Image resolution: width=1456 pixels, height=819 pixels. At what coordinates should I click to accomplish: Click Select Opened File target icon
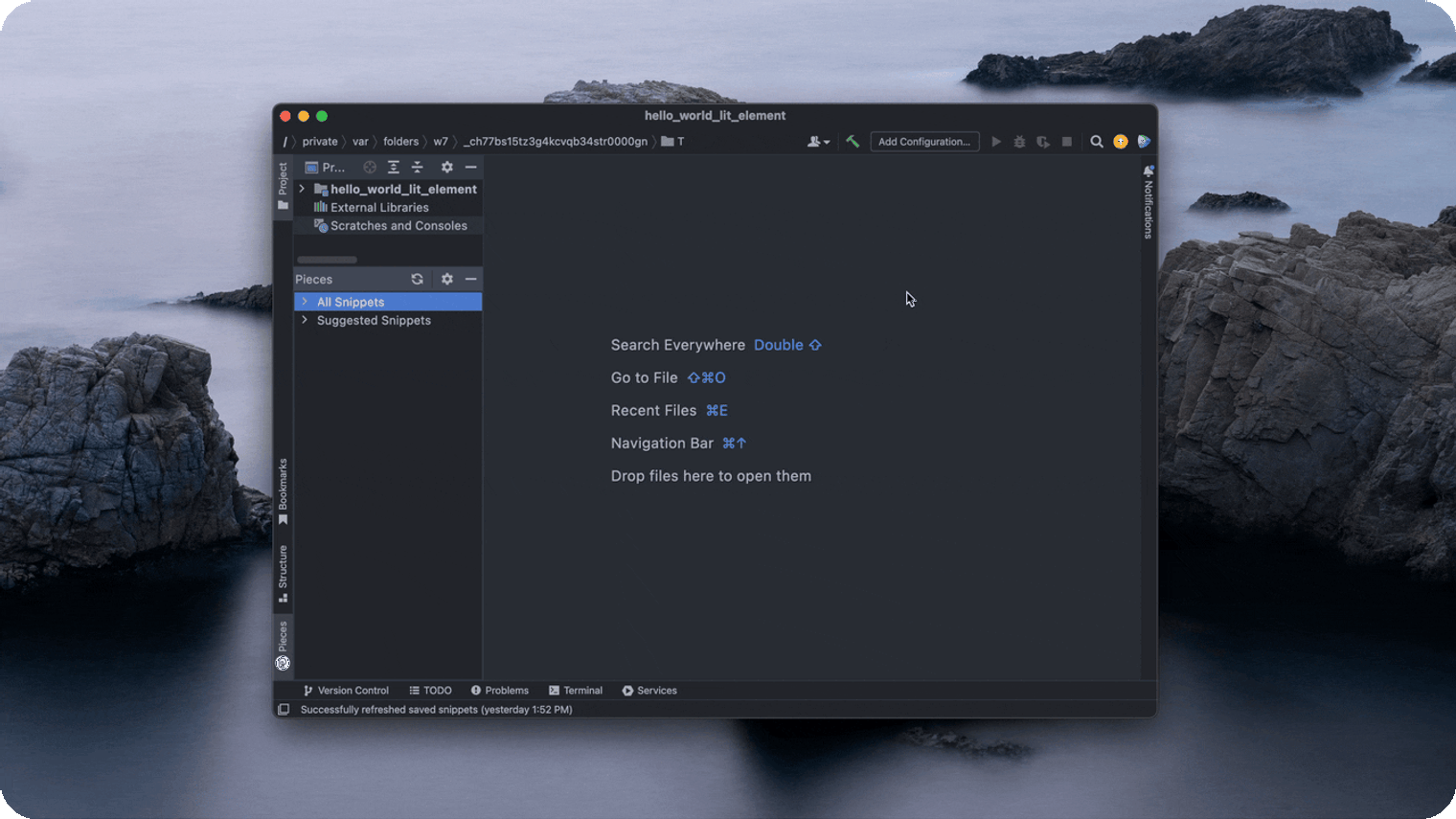(x=370, y=167)
